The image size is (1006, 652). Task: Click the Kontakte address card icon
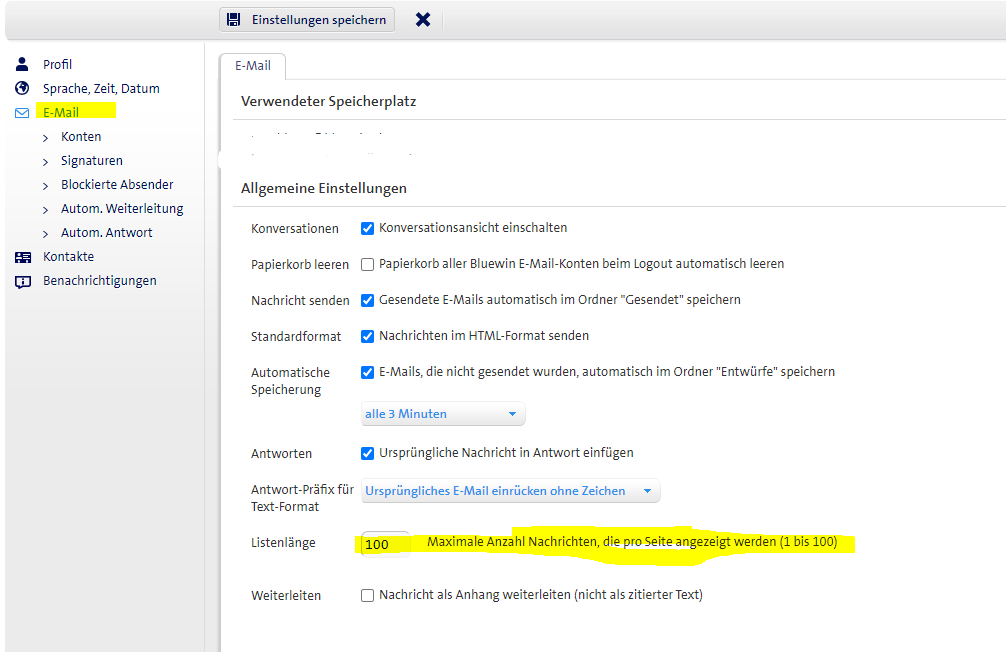pyautogui.click(x=22, y=257)
